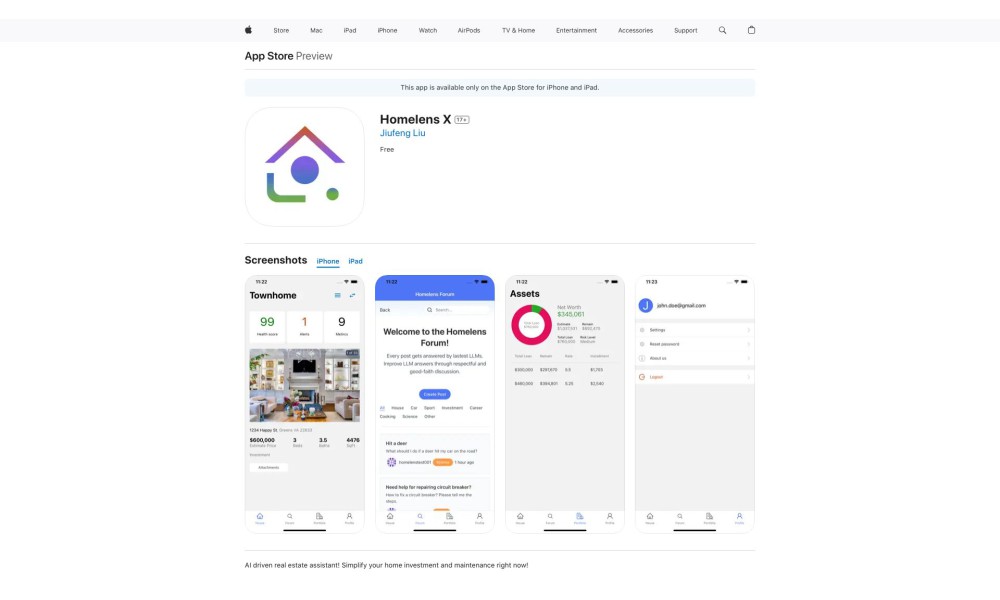Open the Townhome screenshot thumbnail

(305, 404)
